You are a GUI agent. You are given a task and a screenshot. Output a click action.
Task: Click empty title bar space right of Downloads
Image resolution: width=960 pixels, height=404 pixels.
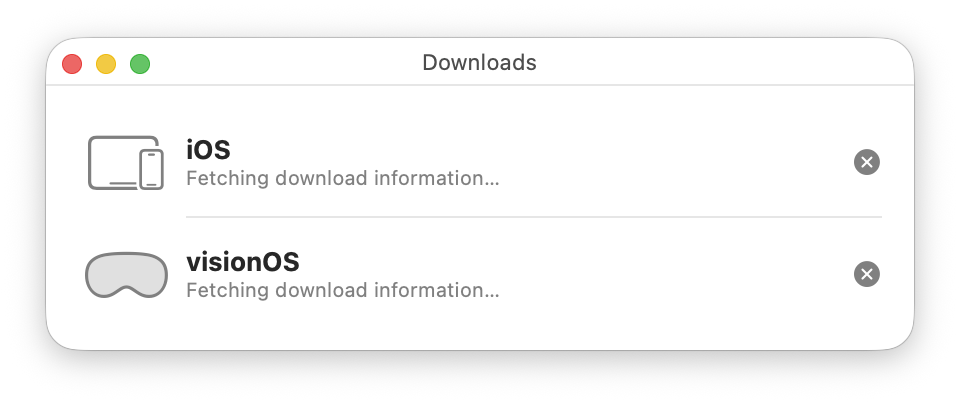[x=720, y=63]
